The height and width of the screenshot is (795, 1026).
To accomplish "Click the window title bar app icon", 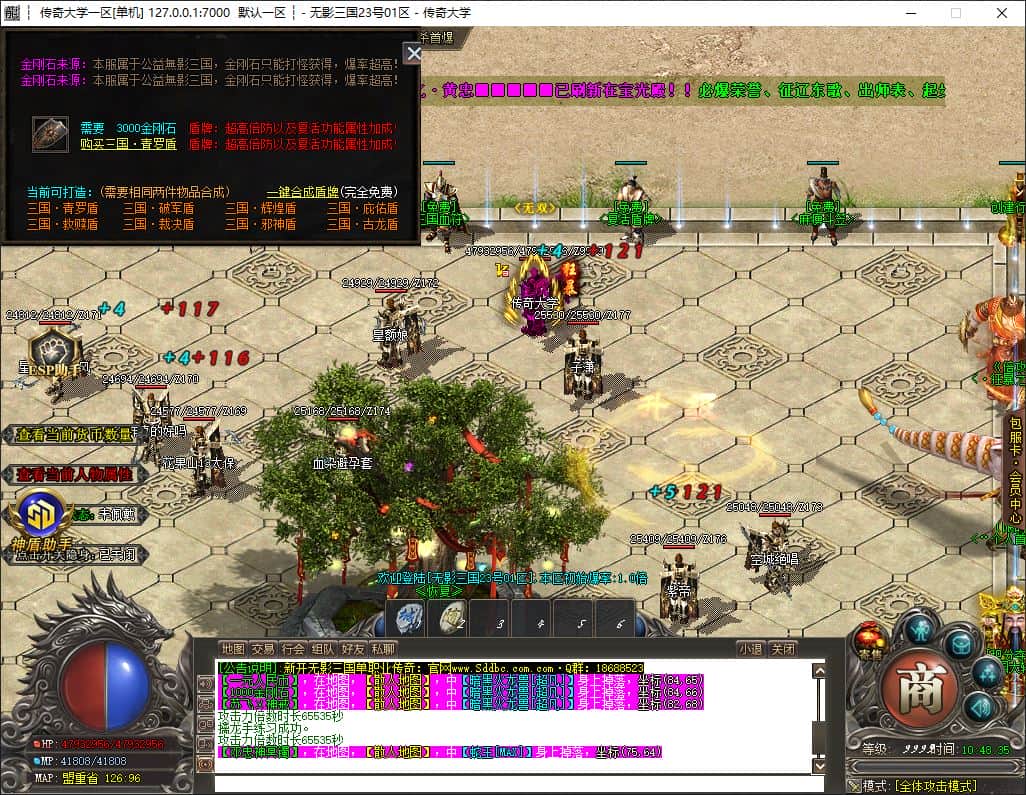I will pos(12,12).
